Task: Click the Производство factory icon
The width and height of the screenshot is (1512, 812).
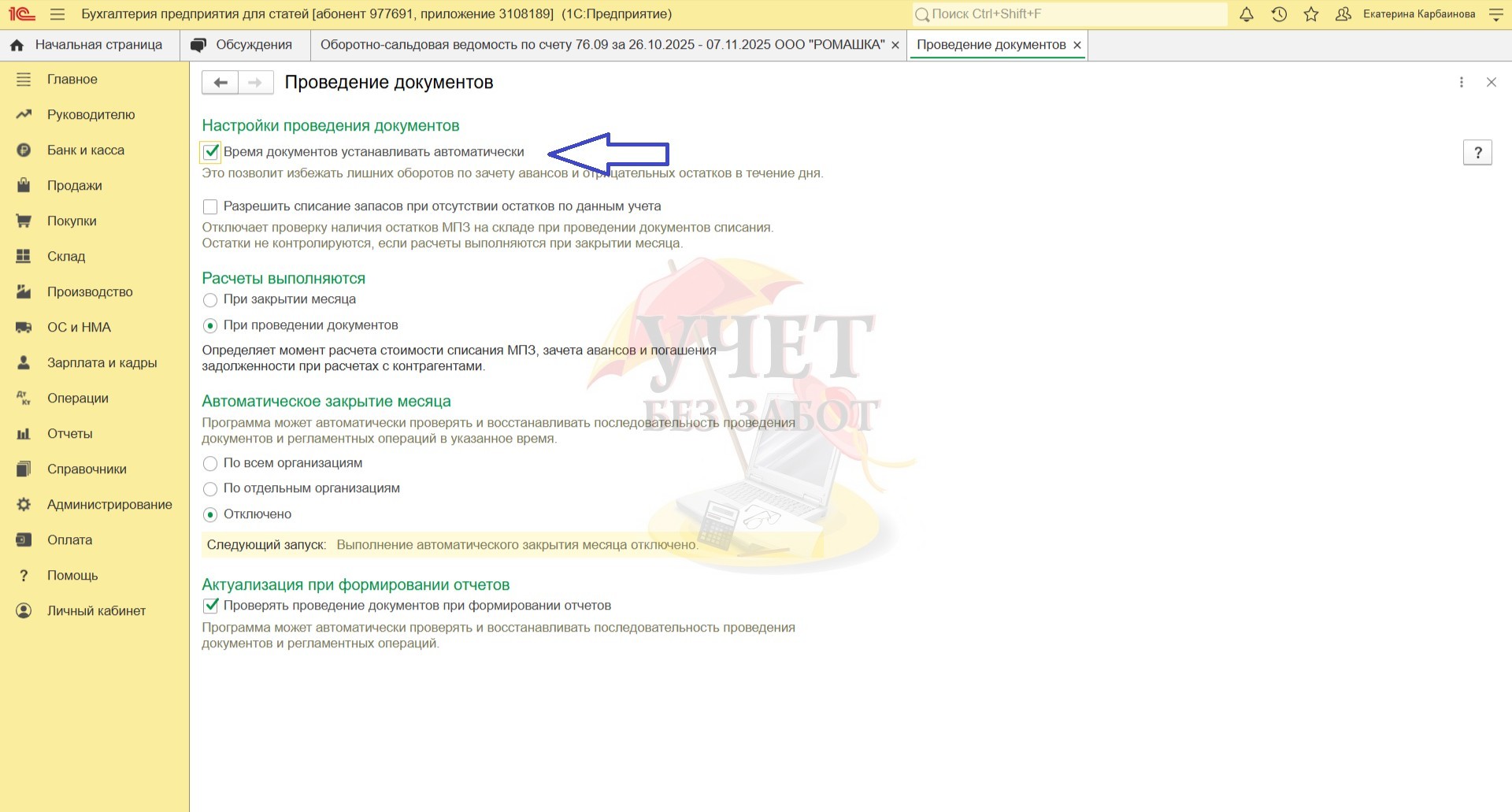Action: pos(24,292)
